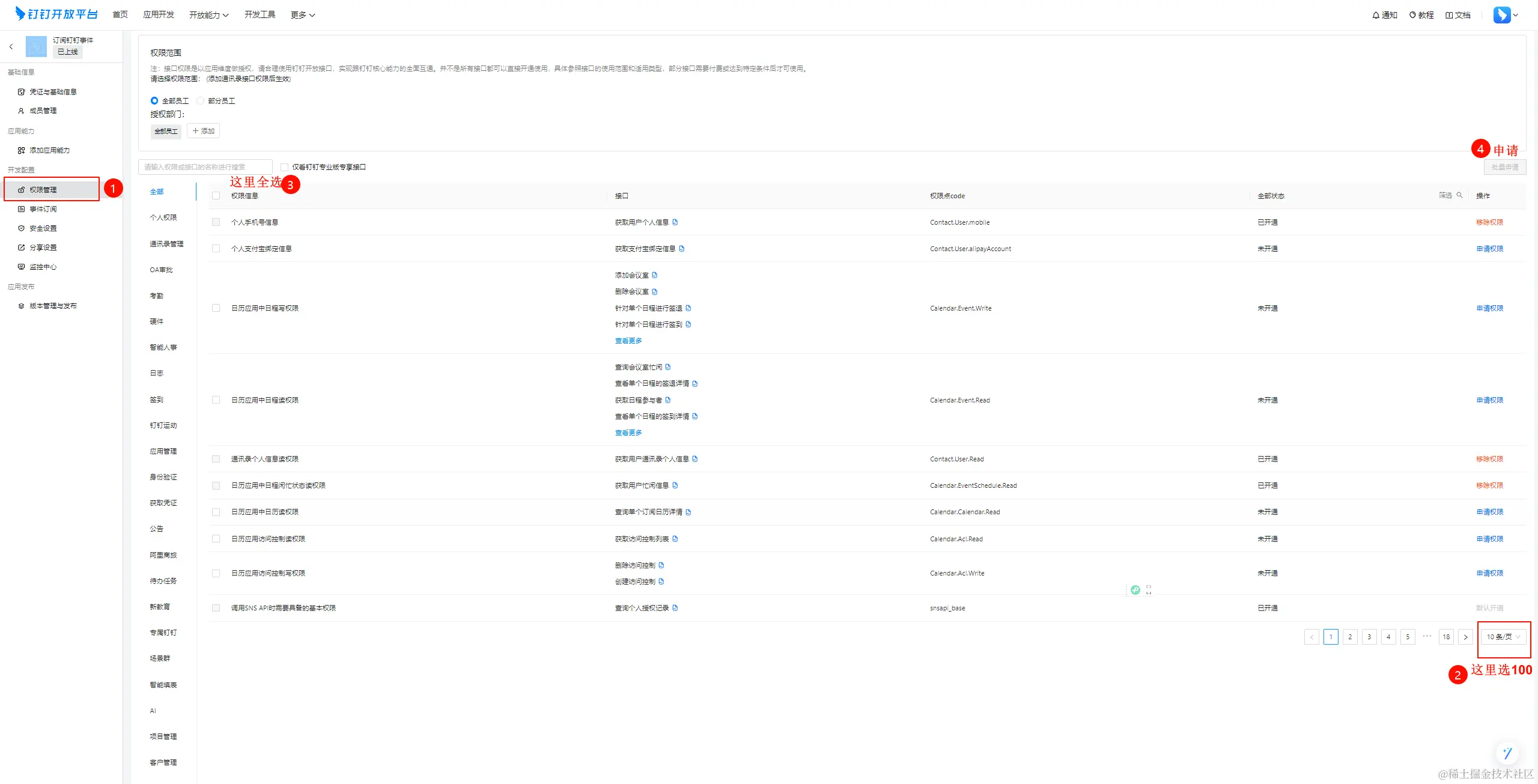Expand the 开放能力 top menu
The width and height of the screenshot is (1538, 784).
point(208,15)
